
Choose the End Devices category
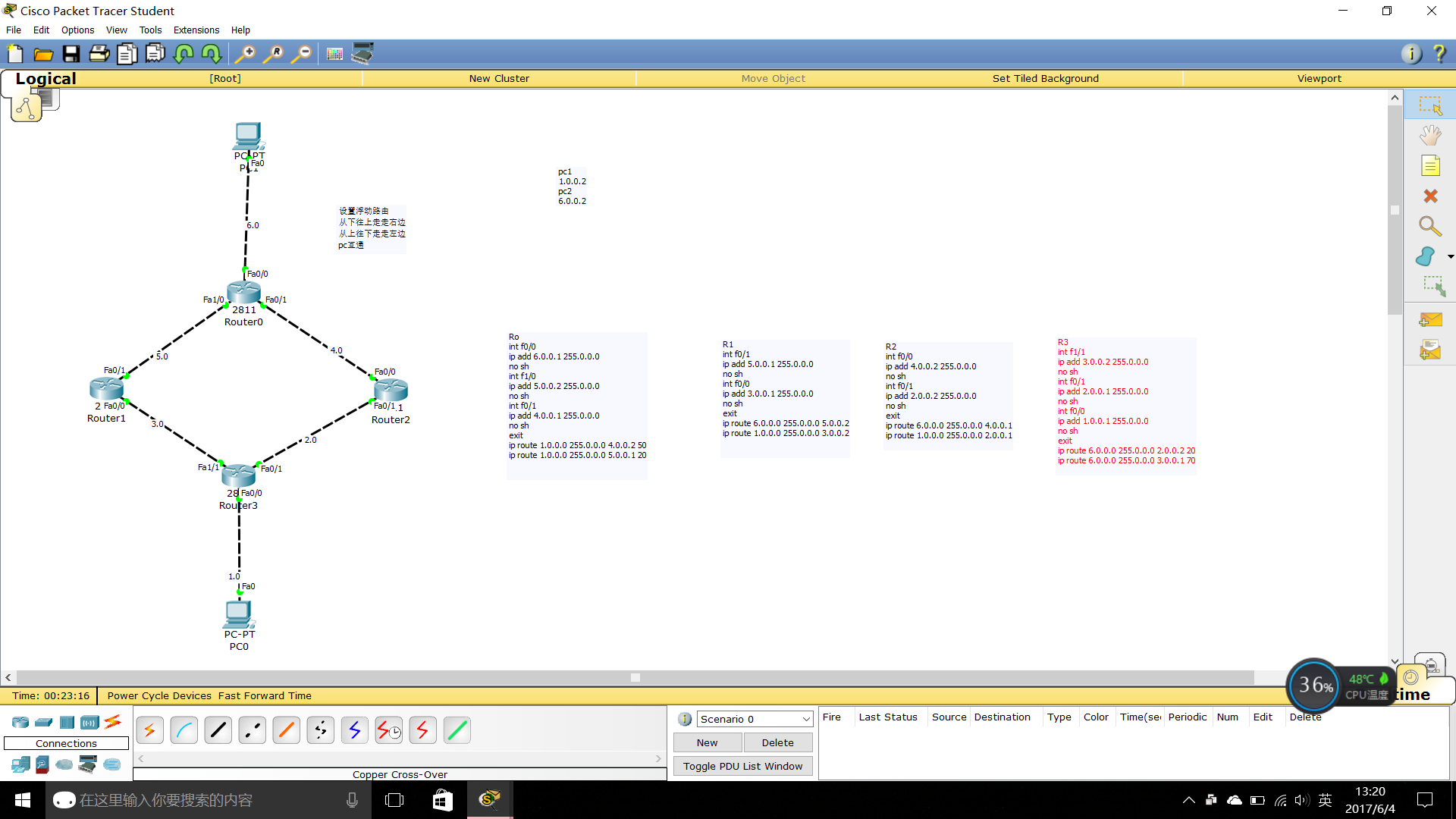click(20, 764)
